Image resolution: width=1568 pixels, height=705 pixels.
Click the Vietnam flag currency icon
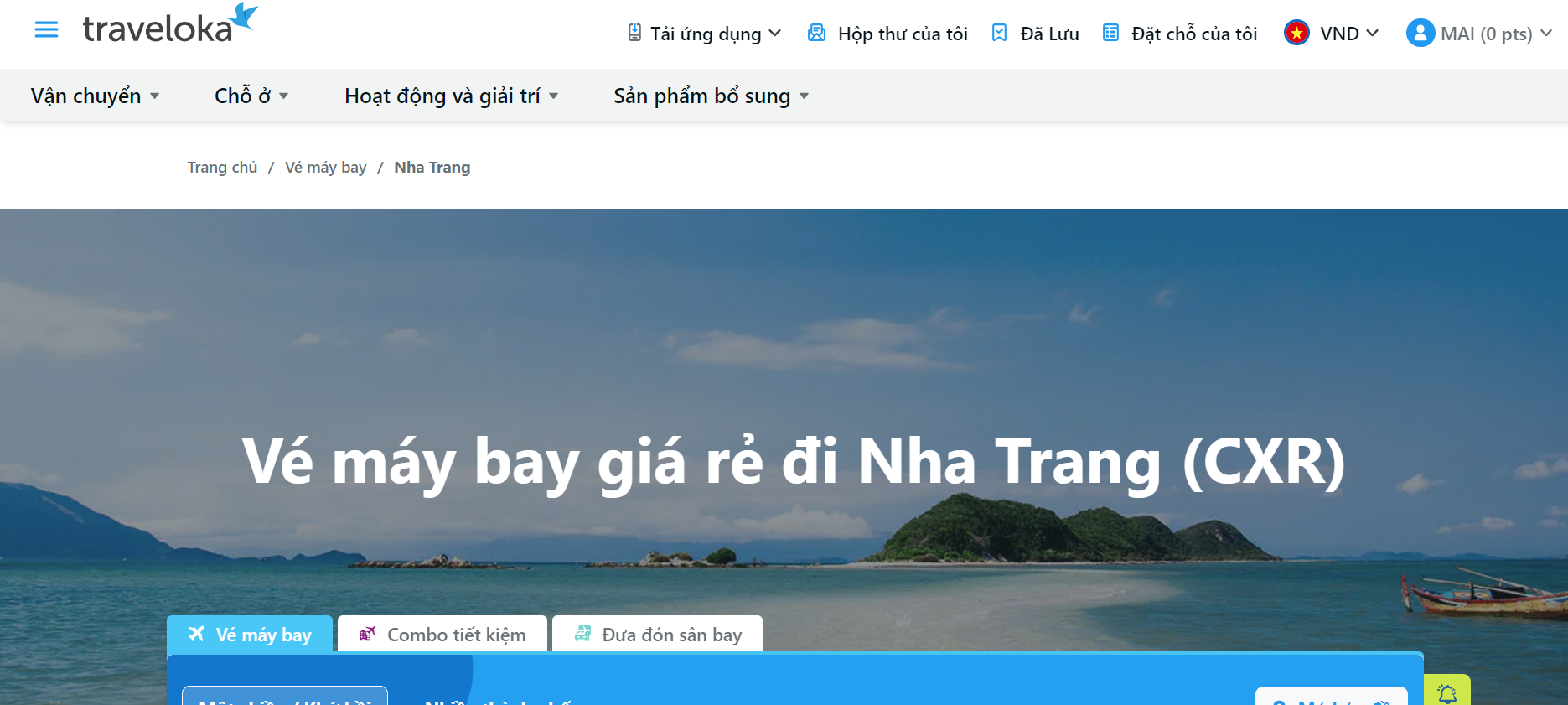[1296, 34]
